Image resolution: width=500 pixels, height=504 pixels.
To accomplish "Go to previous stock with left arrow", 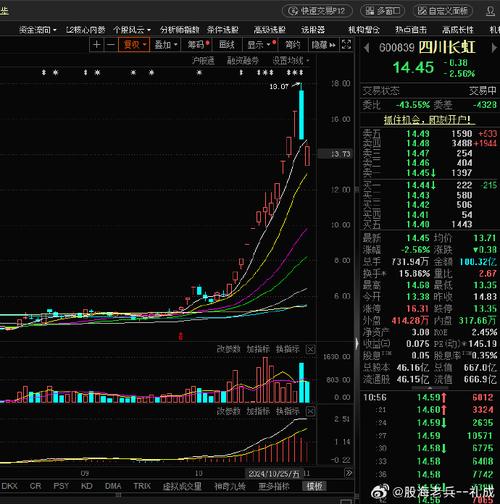I will pyautogui.click(x=366, y=48).
